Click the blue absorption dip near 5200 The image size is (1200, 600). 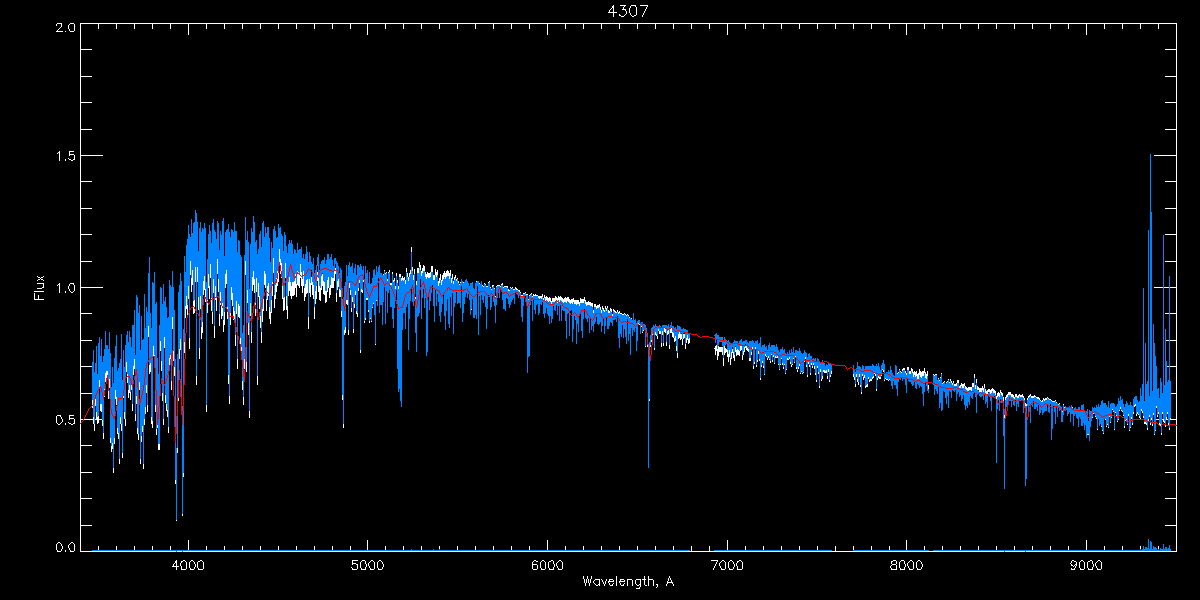400,402
